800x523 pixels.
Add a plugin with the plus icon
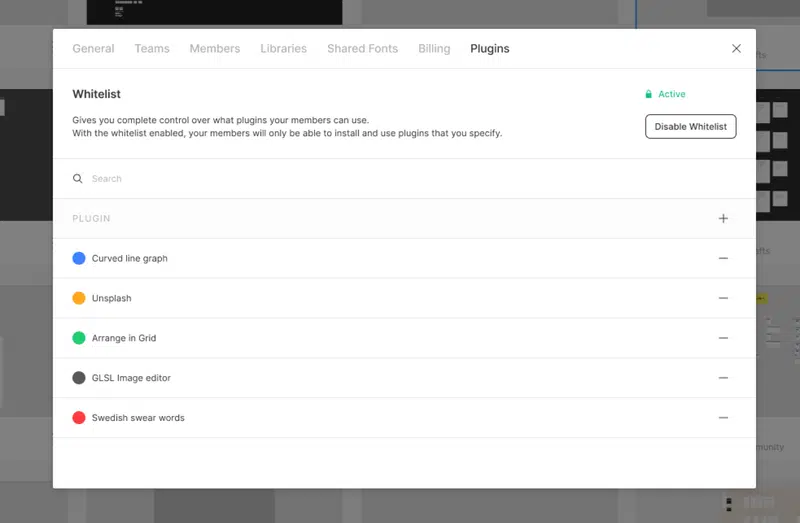pyautogui.click(x=723, y=218)
